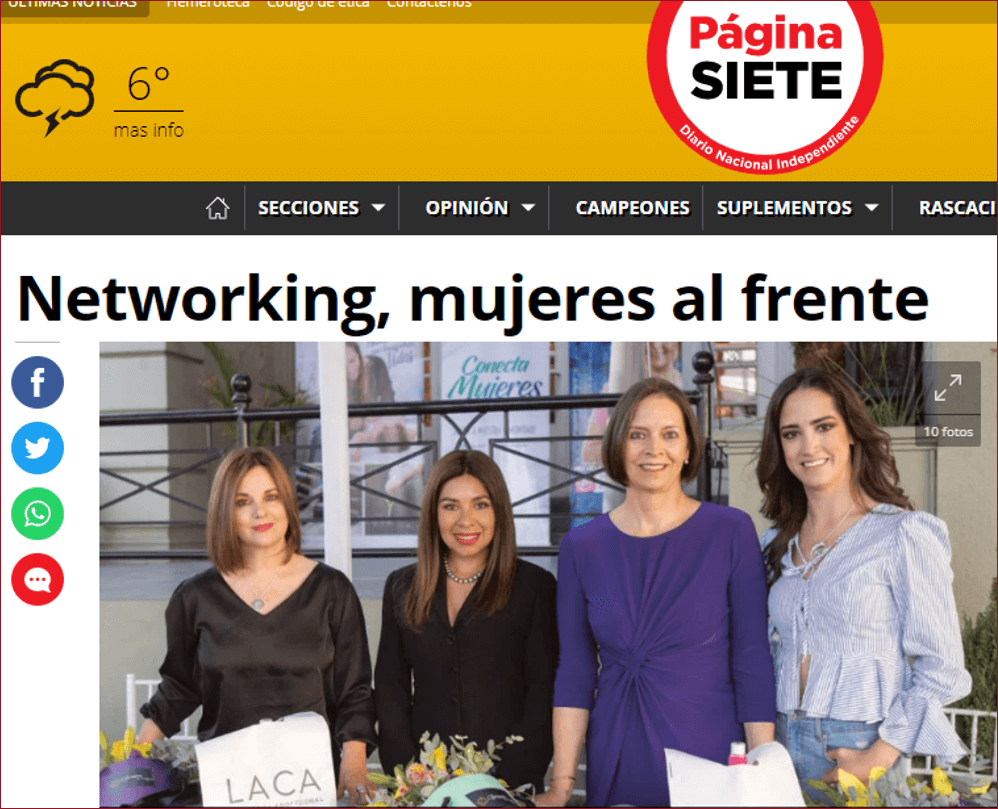Go to homepage via house icon
The height and width of the screenshot is (809, 998).
pyautogui.click(x=218, y=208)
